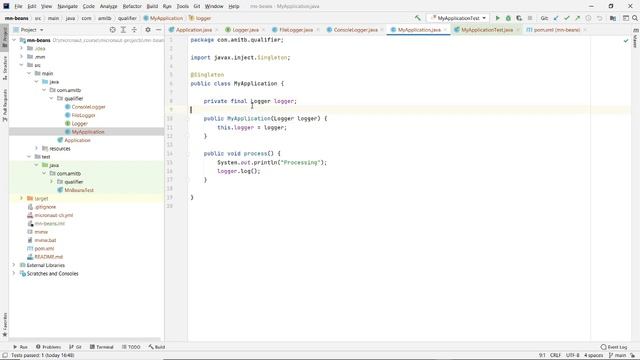Open the Run tool window button
The width and height of the screenshot is (640, 360).
point(20,347)
